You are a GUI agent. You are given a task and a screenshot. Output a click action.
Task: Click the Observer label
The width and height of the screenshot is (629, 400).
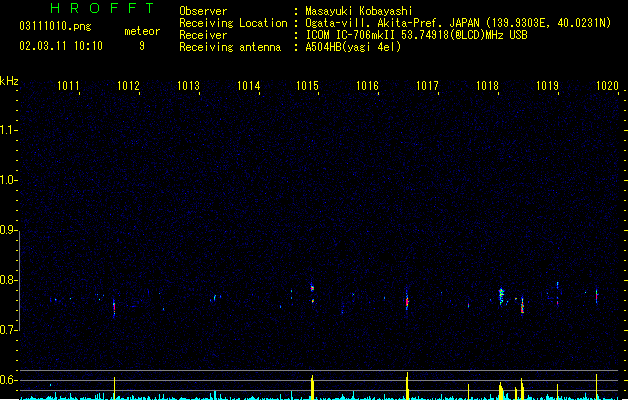point(203,11)
